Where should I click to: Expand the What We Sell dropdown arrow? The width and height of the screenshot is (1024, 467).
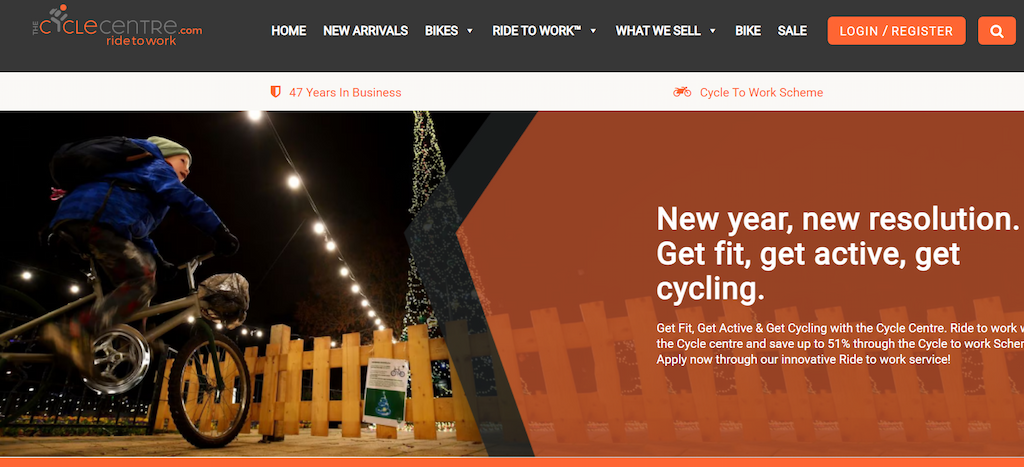pyautogui.click(x=712, y=31)
